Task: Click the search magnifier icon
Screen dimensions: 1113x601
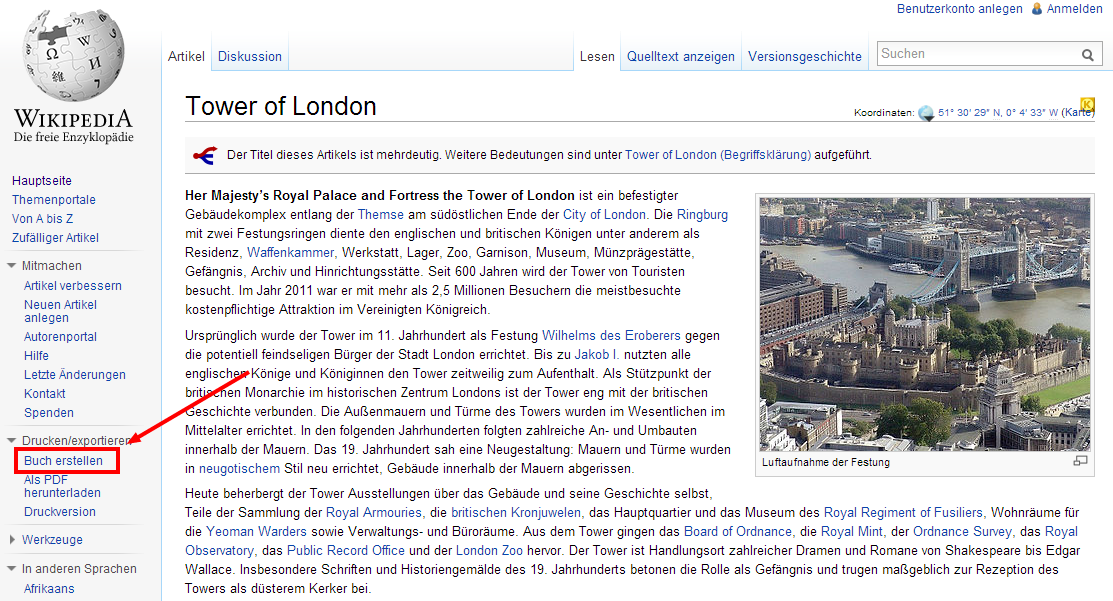Action: (1087, 55)
